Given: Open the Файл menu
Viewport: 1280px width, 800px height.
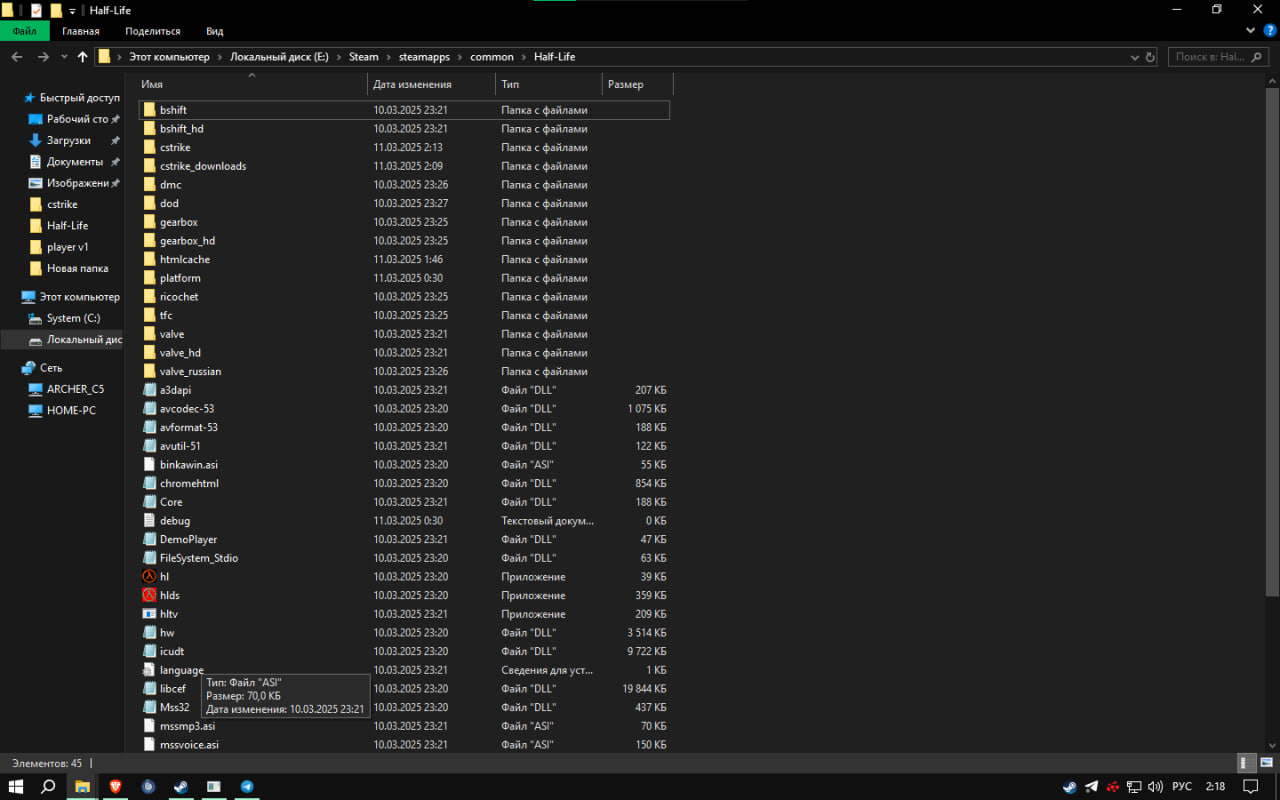Looking at the screenshot, I should [x=25, y=31].
